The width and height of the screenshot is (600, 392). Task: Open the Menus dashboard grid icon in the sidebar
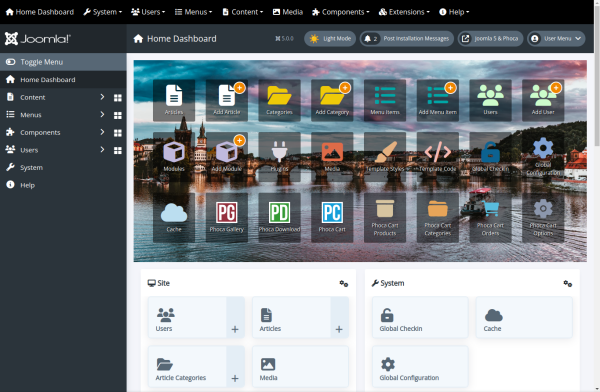click(118, 115)
